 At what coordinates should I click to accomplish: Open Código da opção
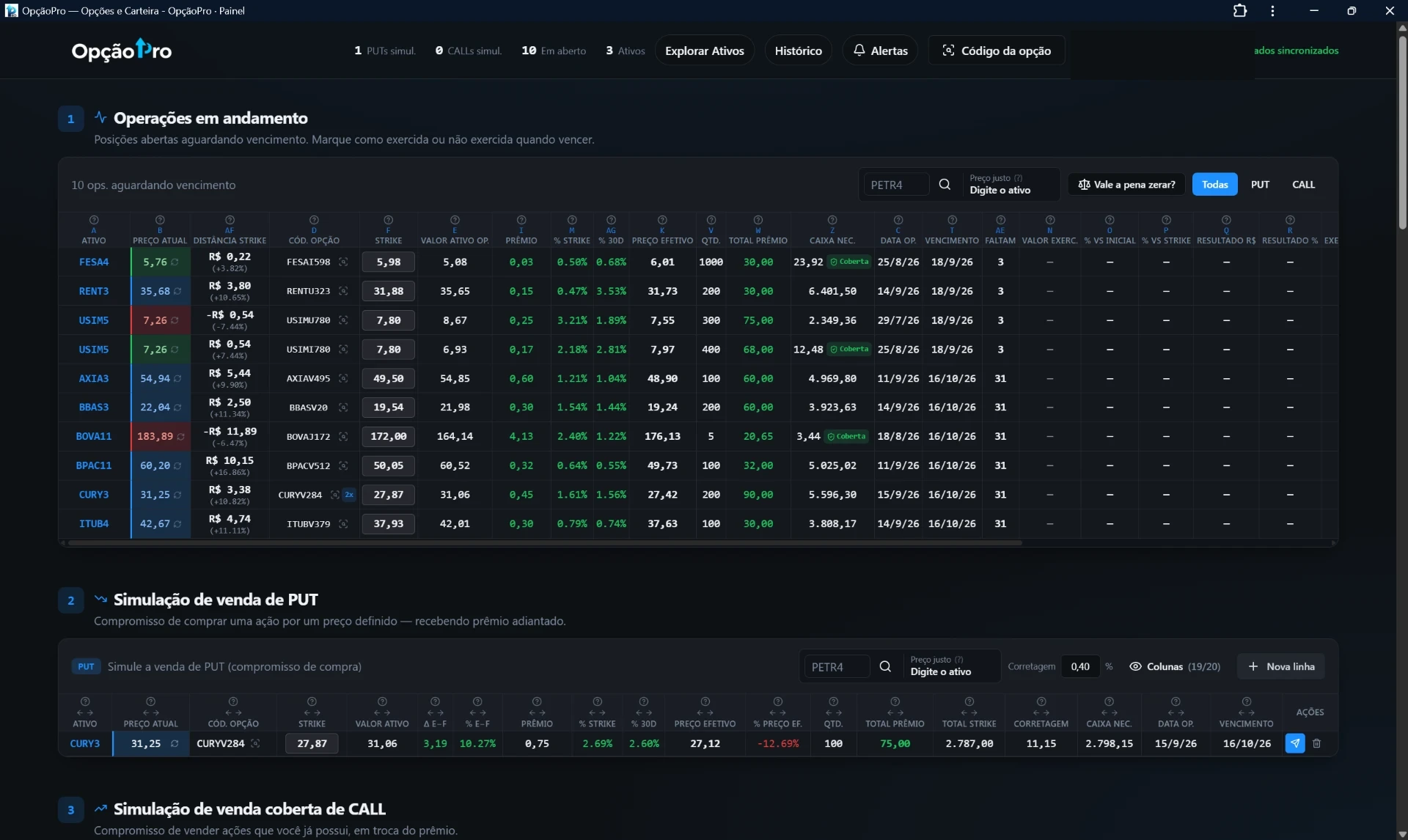tap(997, 51)
